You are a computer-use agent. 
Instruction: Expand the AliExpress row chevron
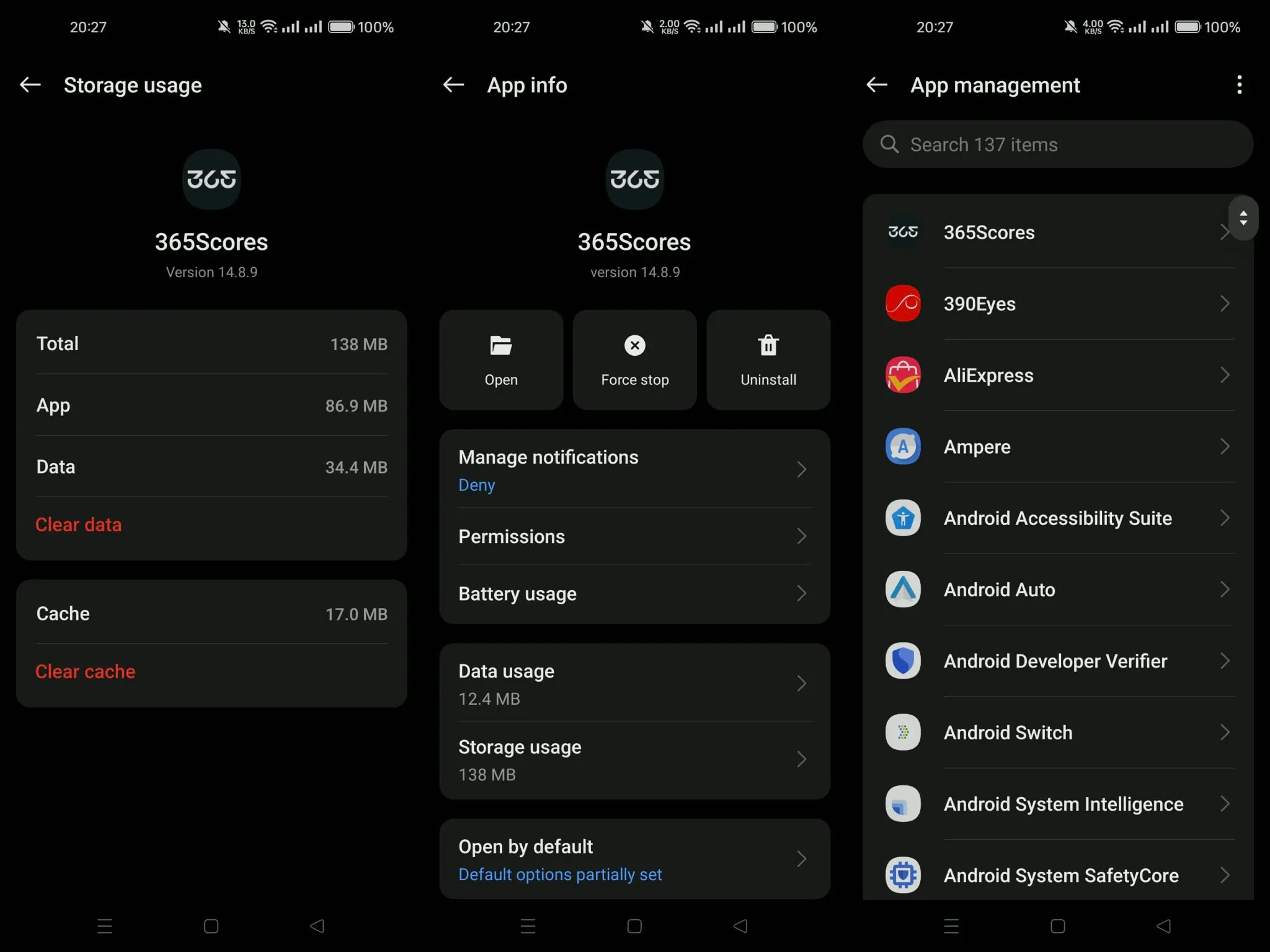(x=1225, y=375)
